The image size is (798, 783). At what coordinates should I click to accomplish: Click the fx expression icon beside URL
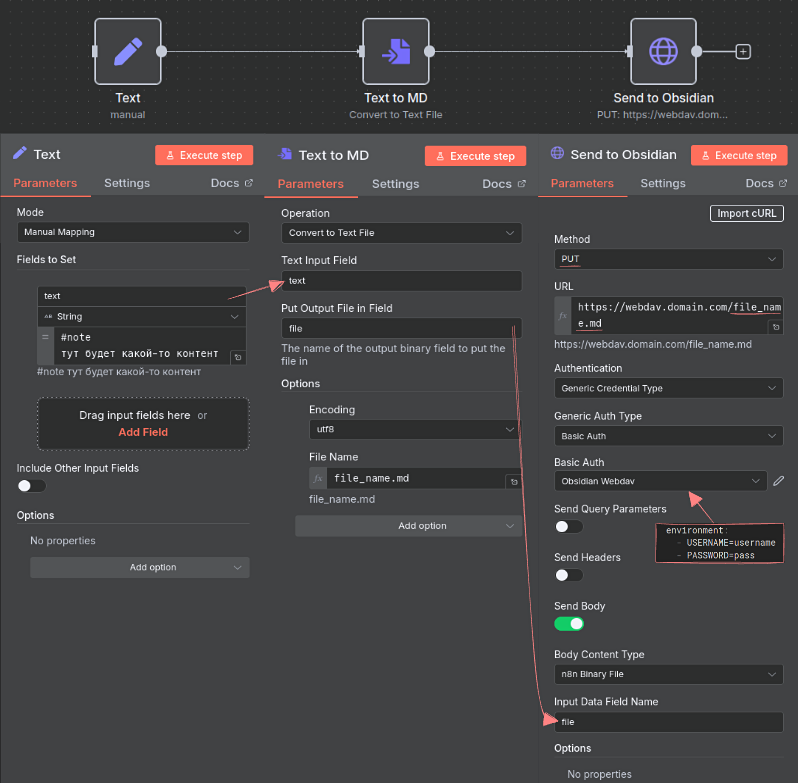(563, 315)
